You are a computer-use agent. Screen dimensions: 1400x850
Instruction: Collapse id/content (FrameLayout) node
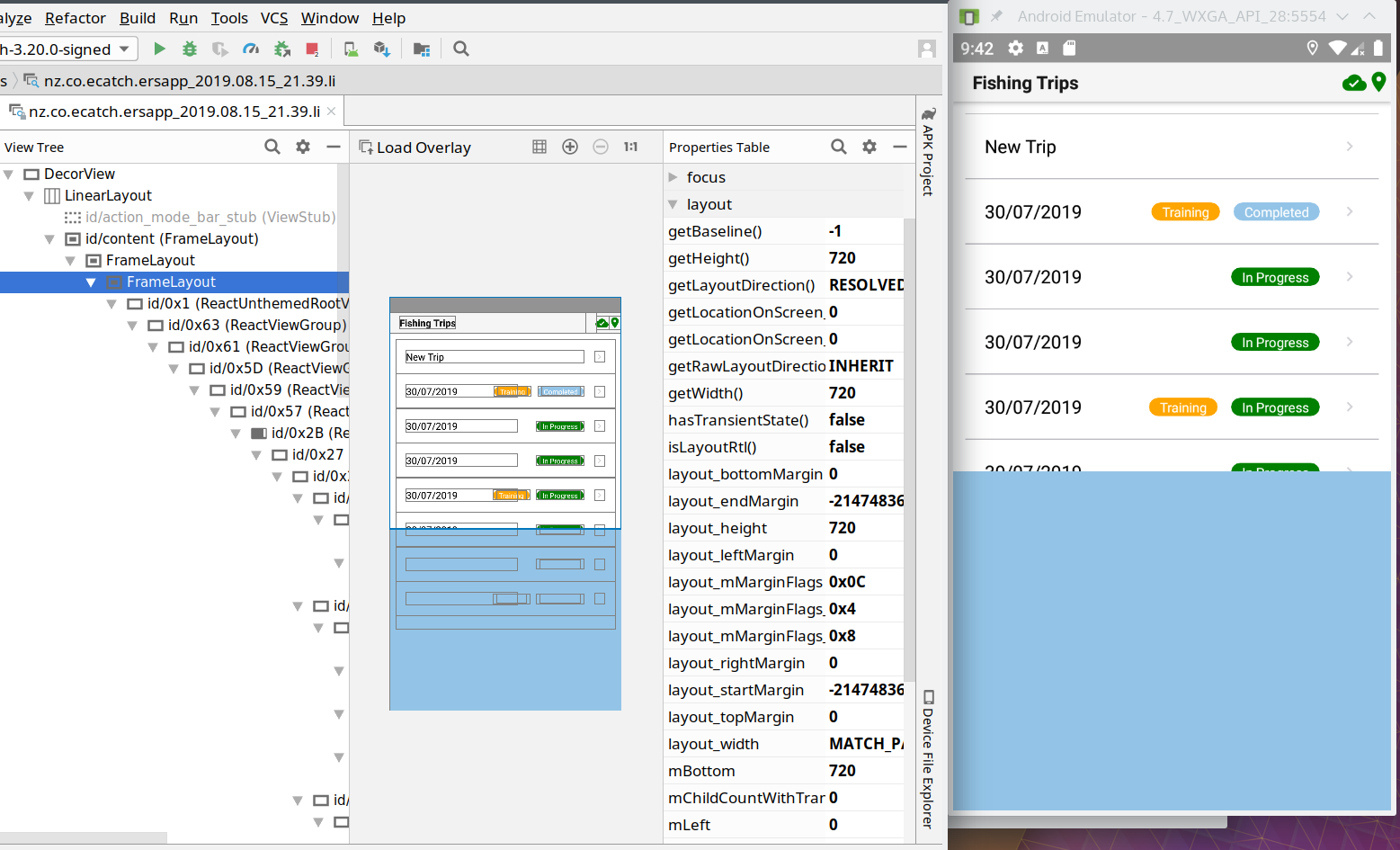49,238
